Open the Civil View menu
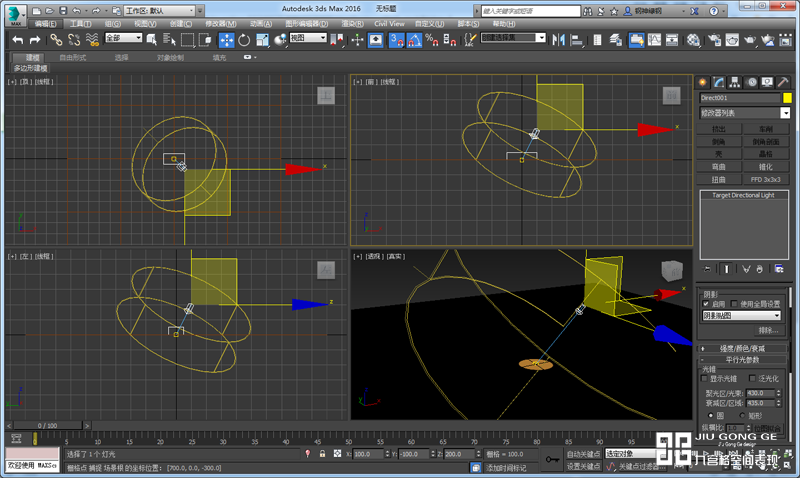 [389, 23]
